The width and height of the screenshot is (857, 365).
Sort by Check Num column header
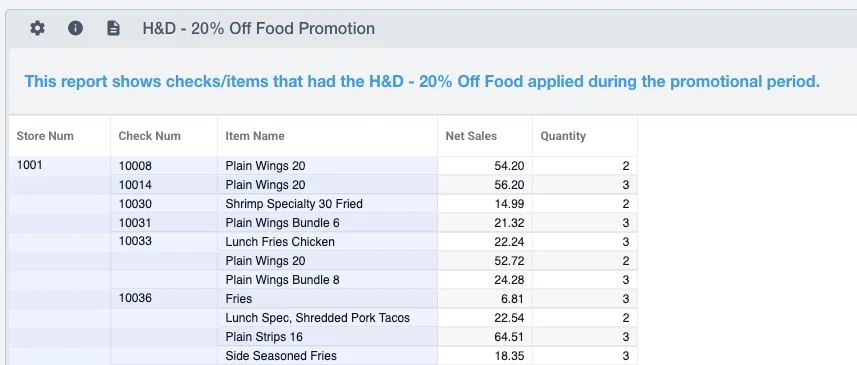(x=149, y=136)
